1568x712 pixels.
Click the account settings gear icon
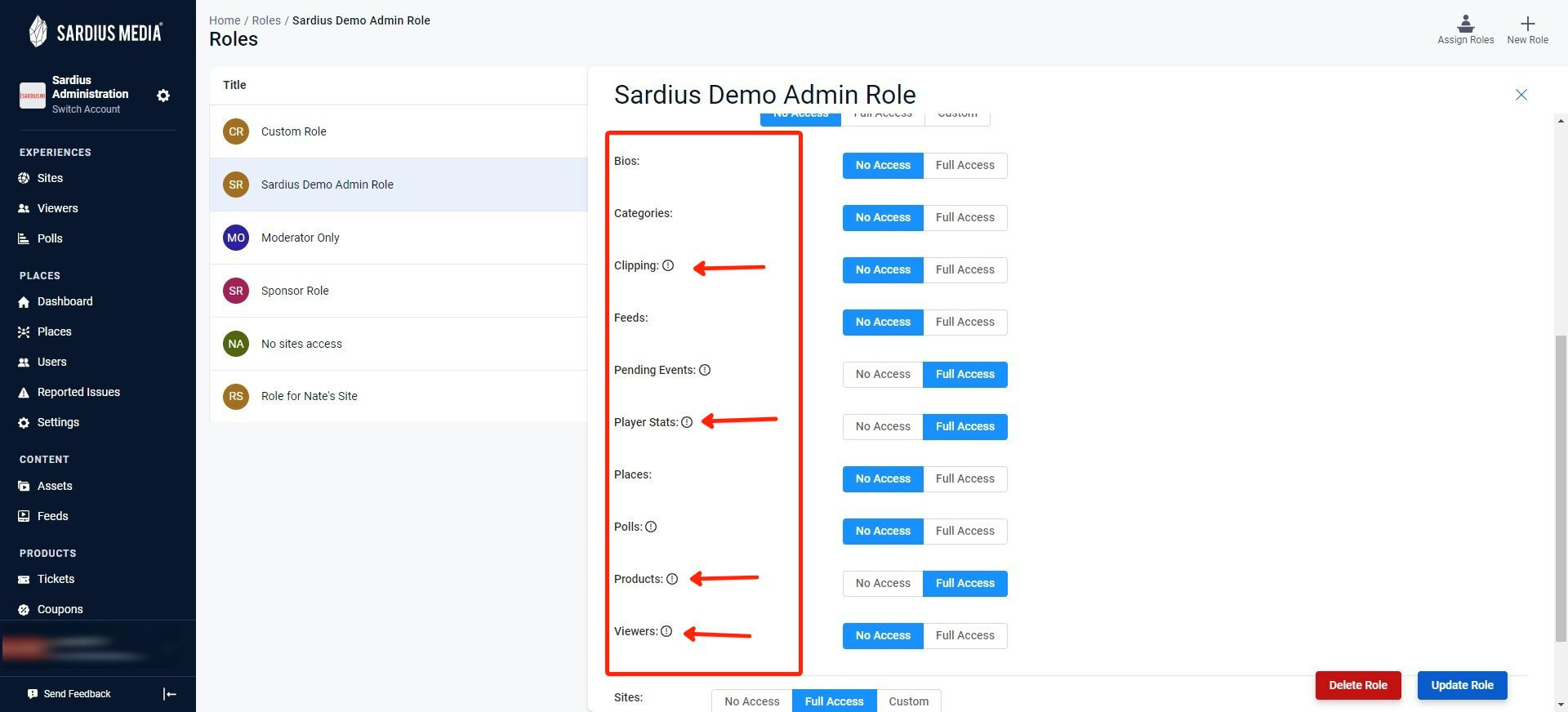coord(163,96)
